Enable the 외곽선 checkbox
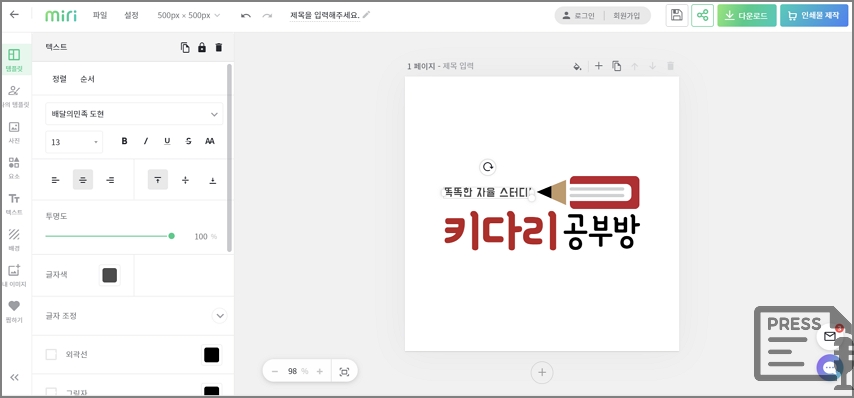 [x=51, y=354]
